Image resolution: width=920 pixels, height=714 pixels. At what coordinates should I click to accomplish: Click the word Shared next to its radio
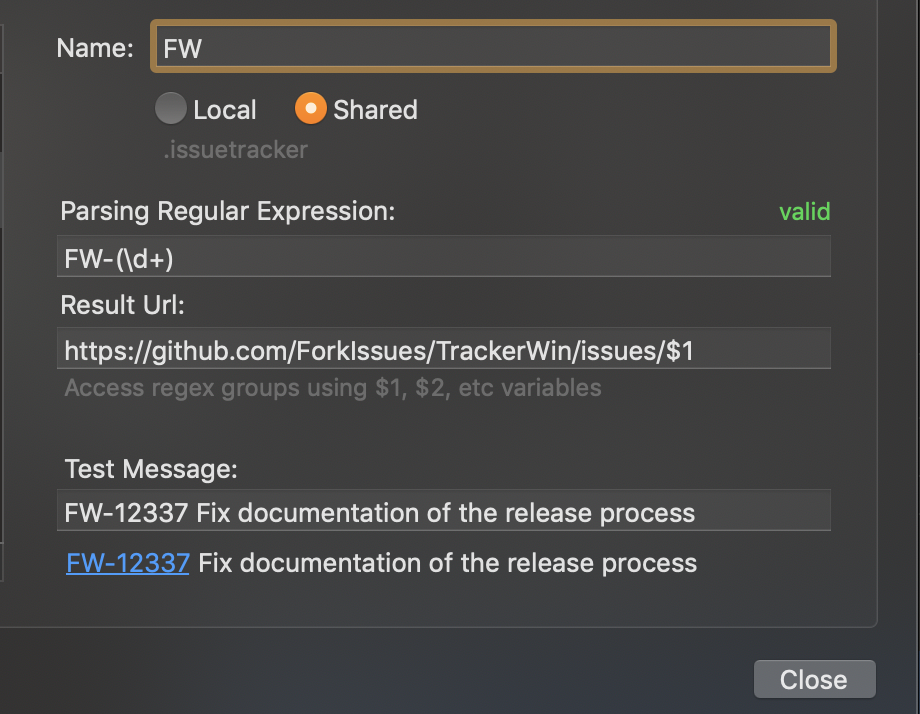click(375, 109)
